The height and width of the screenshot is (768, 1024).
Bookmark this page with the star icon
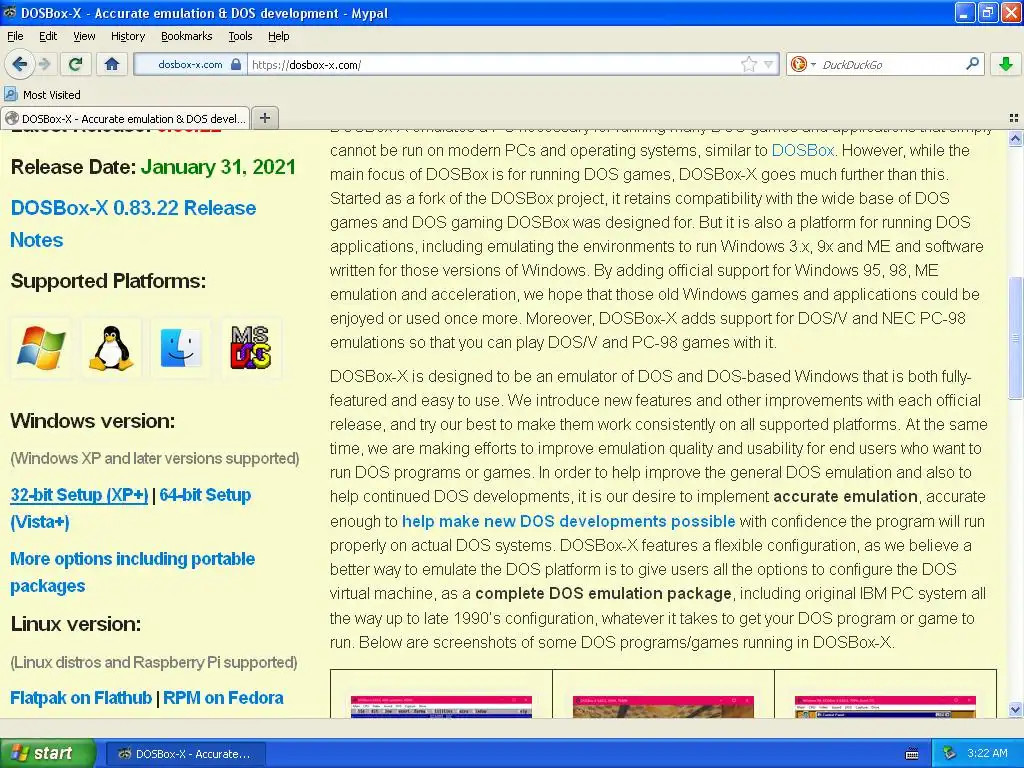[x=748, y=64]
